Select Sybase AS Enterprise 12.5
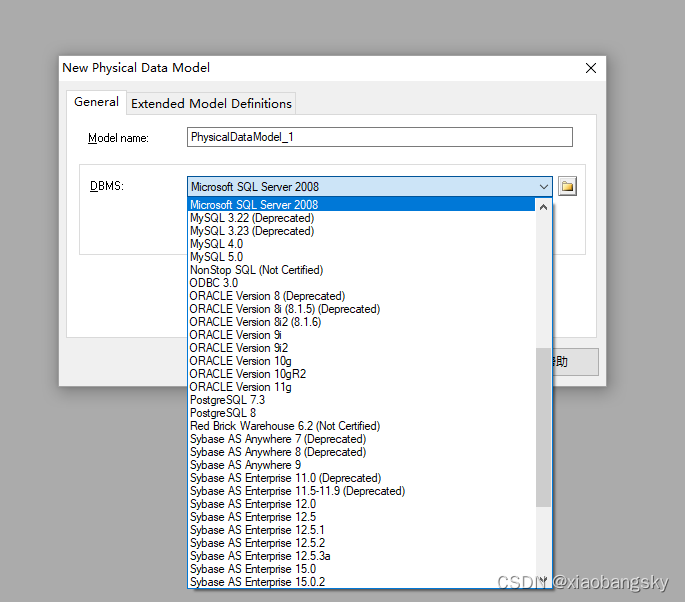The width and height of the screenshot is (685, 602). point(361,517)
